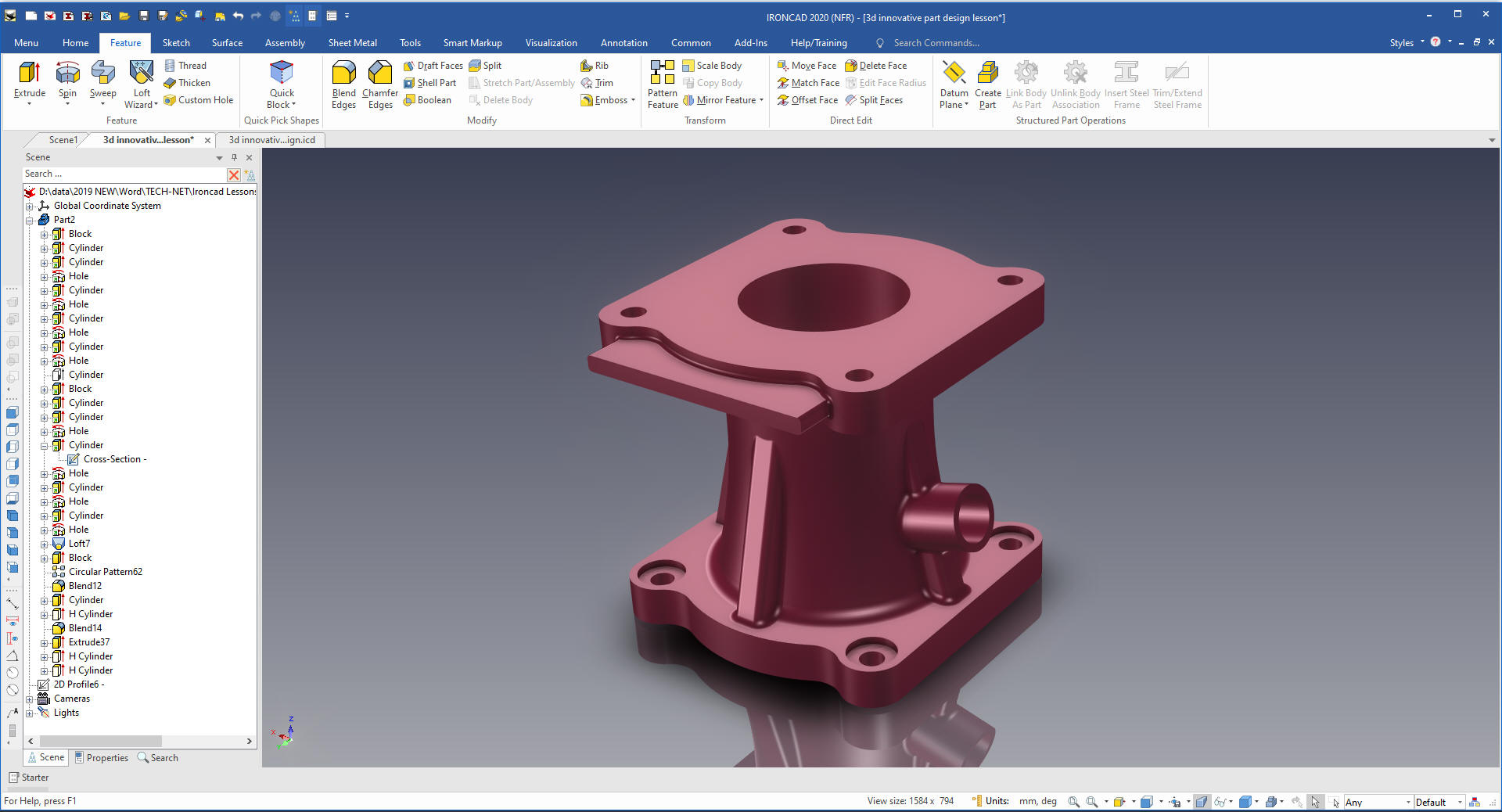Open the Datum Plane dropdown
Viewport: 1502px width, 812px height.
[x=954, y=105]
